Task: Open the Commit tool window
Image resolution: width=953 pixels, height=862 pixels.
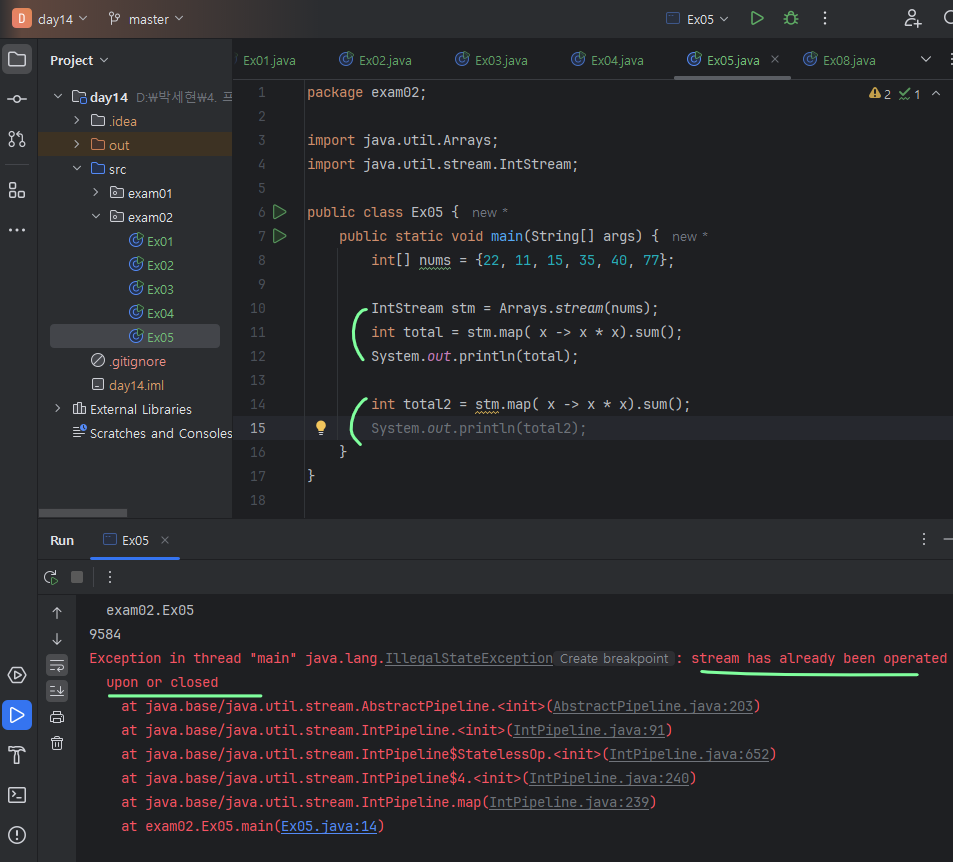Action: [17, 98]
